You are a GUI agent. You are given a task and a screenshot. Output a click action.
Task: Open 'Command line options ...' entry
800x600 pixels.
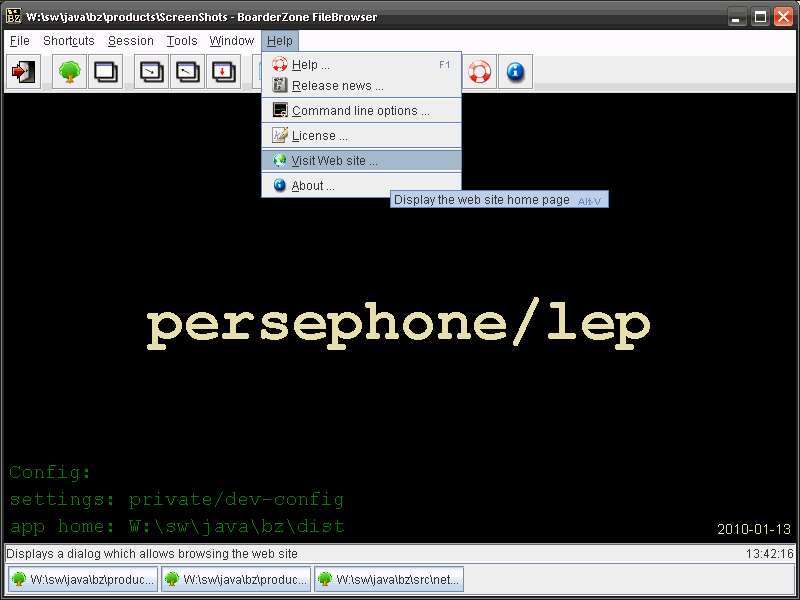361,111
